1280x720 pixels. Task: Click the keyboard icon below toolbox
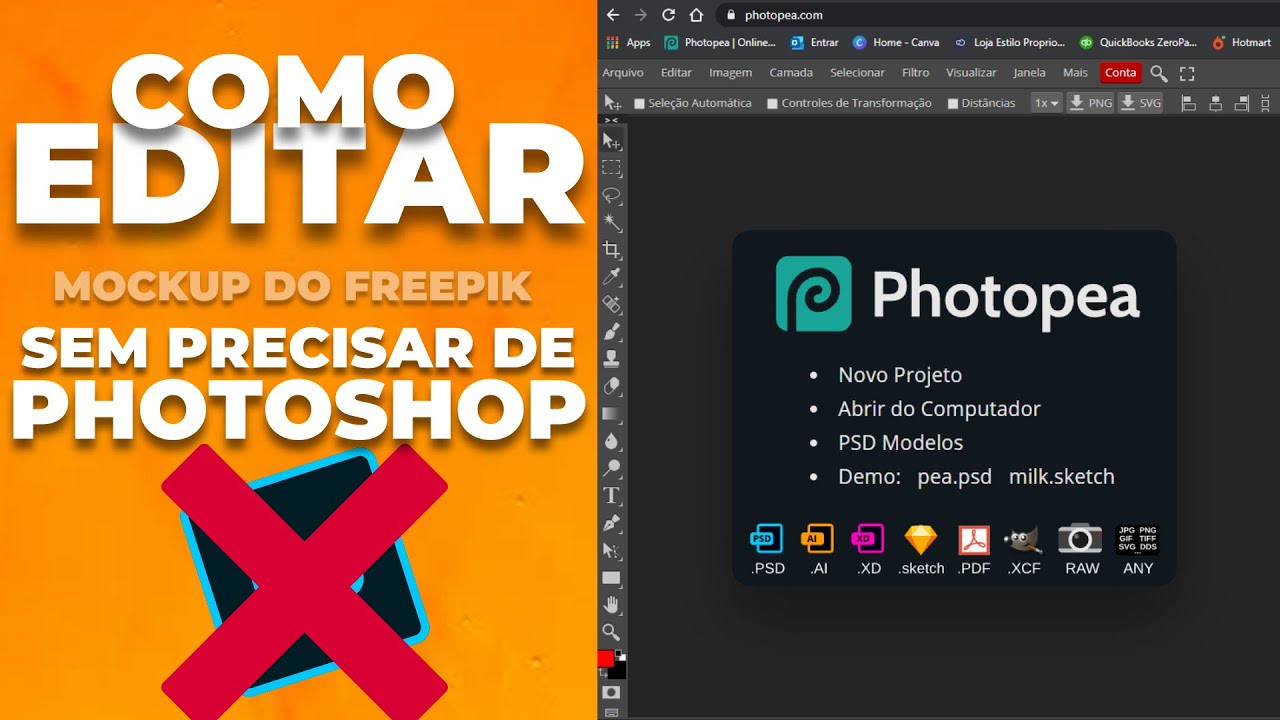(x=611, y=712)
